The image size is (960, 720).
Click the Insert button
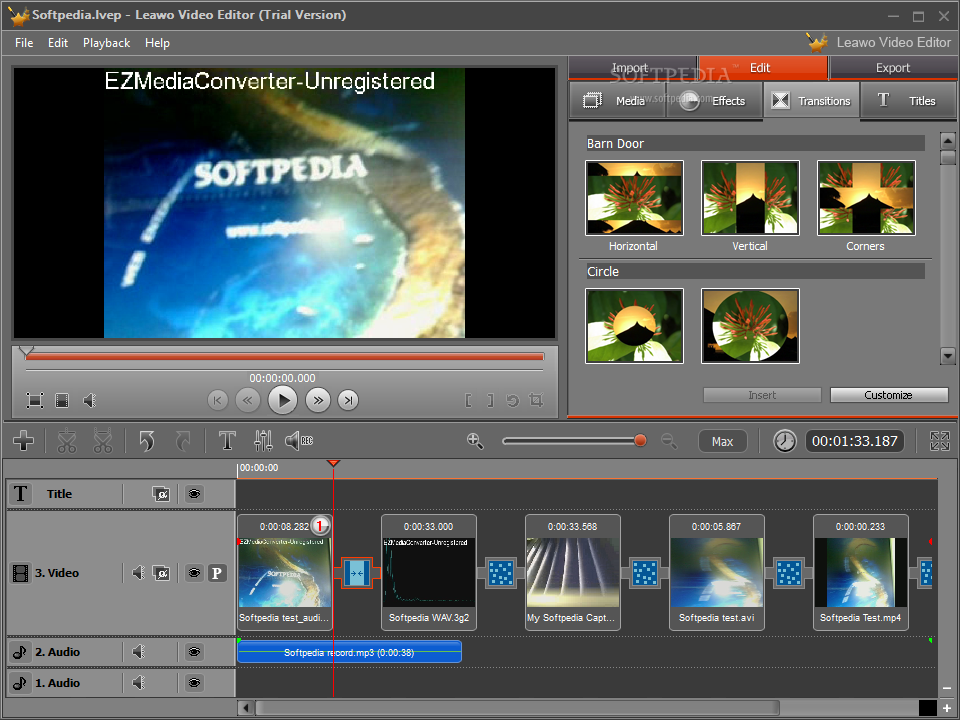762,395
